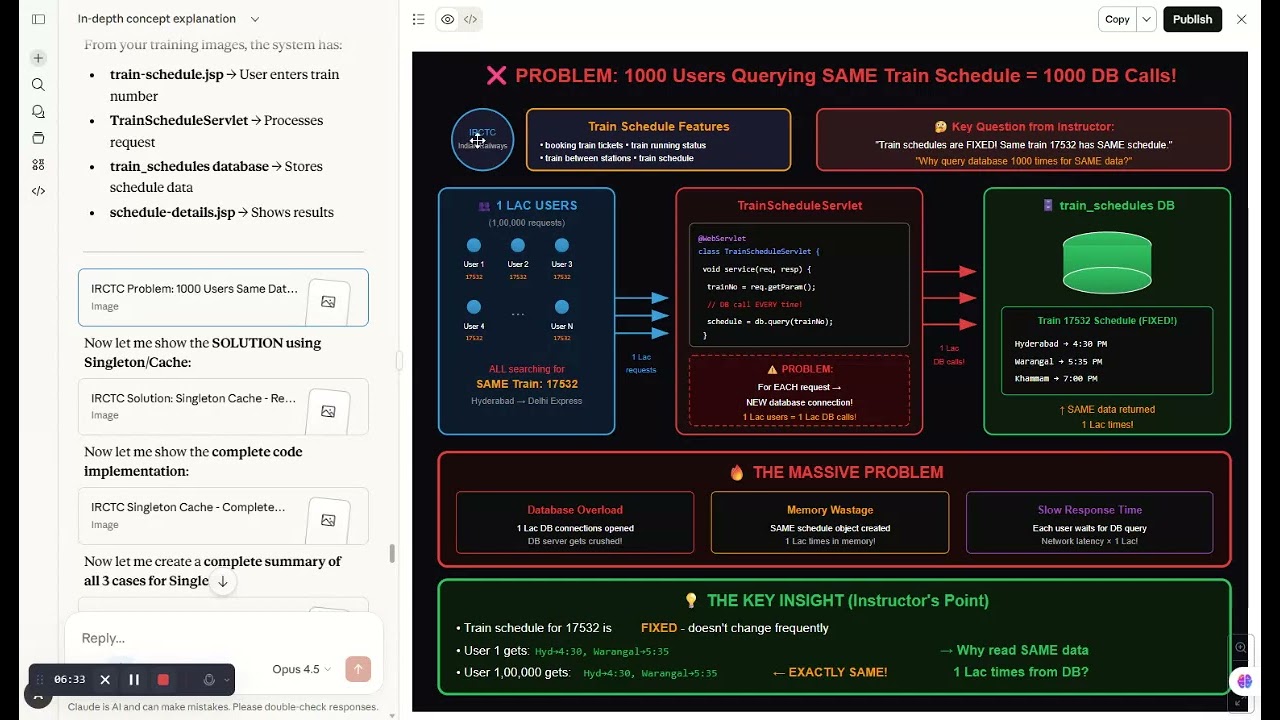The height and width of the screenshot is (720, 1280).
Task: Click the 'schedule-details.jsp' bullet text
Action: [172, 212]
